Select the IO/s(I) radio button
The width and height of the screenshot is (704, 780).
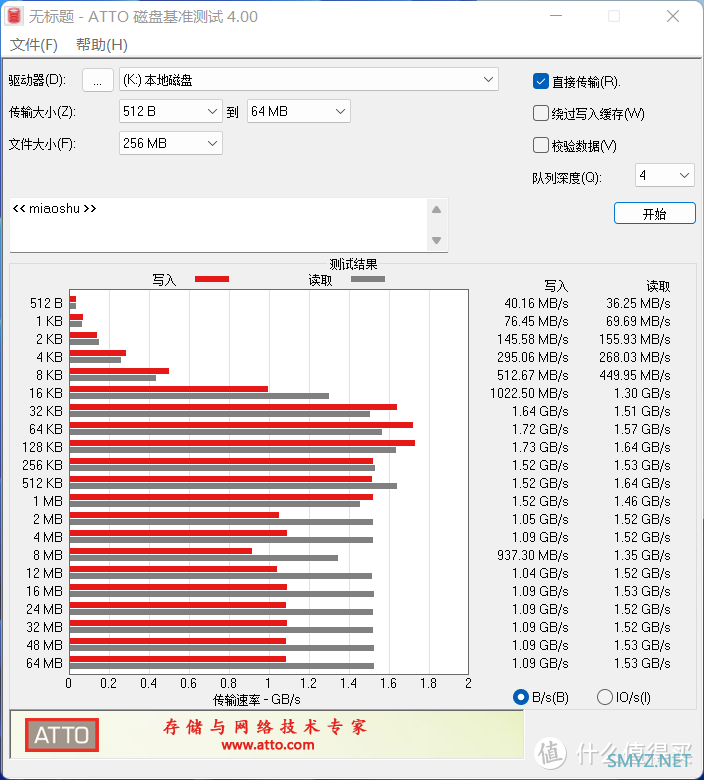click(604, 697)
